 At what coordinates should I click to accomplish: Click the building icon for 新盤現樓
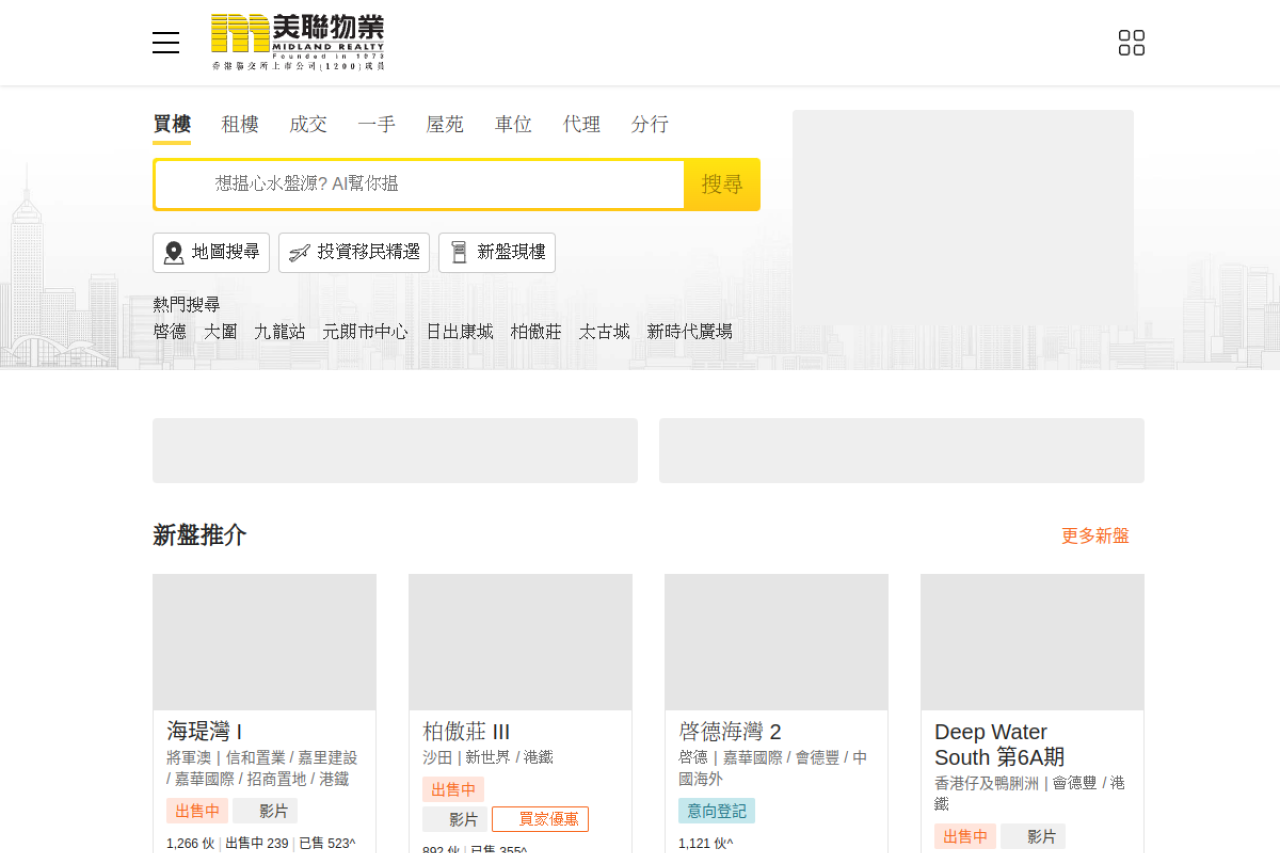pos(459,253)
